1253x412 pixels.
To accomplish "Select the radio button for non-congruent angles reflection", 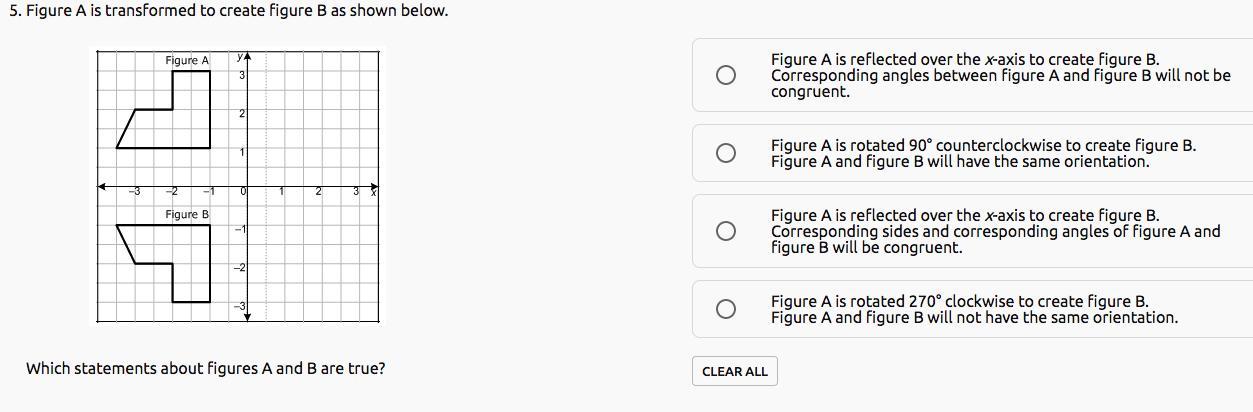I will click(726, 75).
